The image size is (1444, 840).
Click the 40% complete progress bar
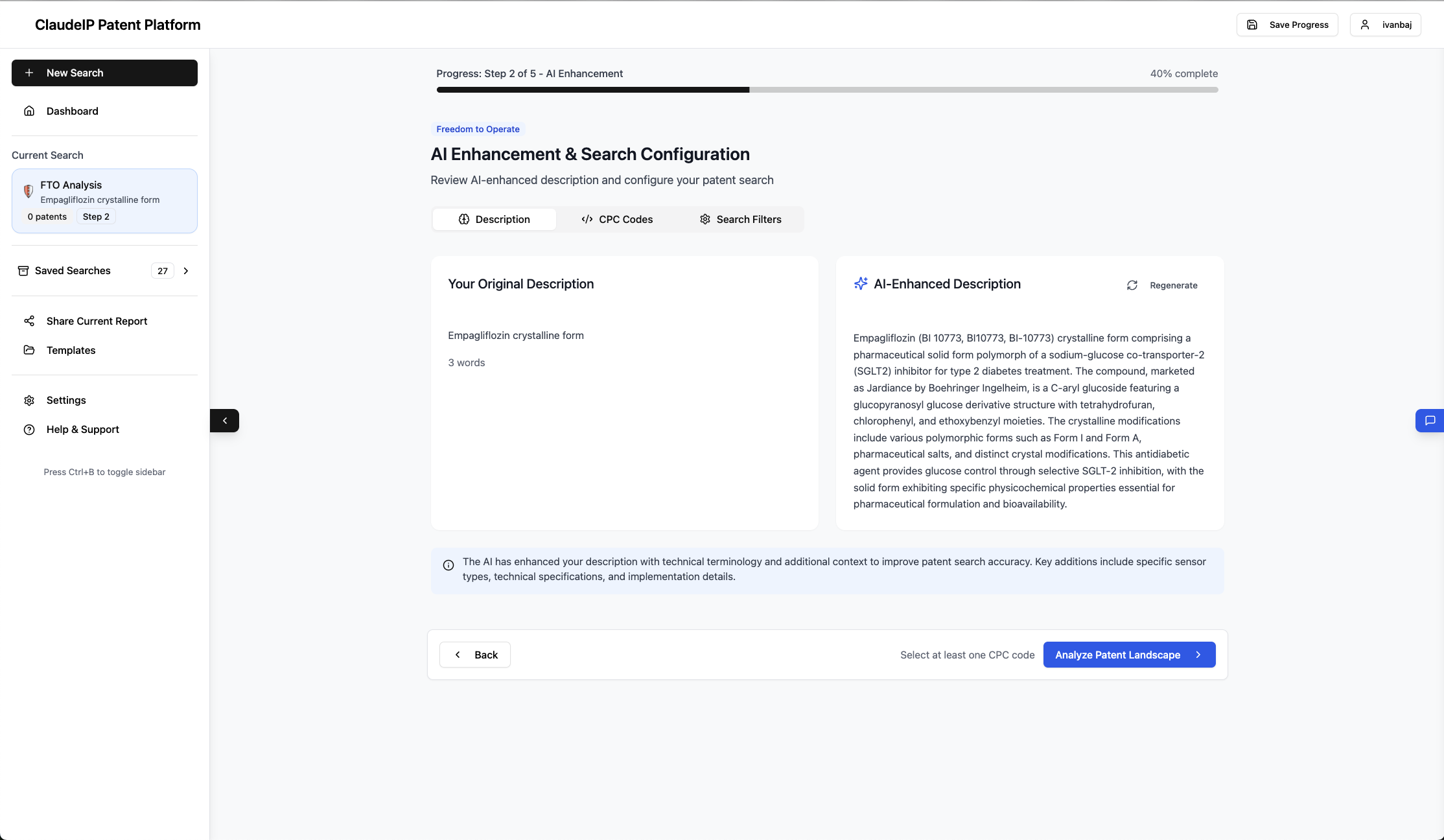(826, 89)
